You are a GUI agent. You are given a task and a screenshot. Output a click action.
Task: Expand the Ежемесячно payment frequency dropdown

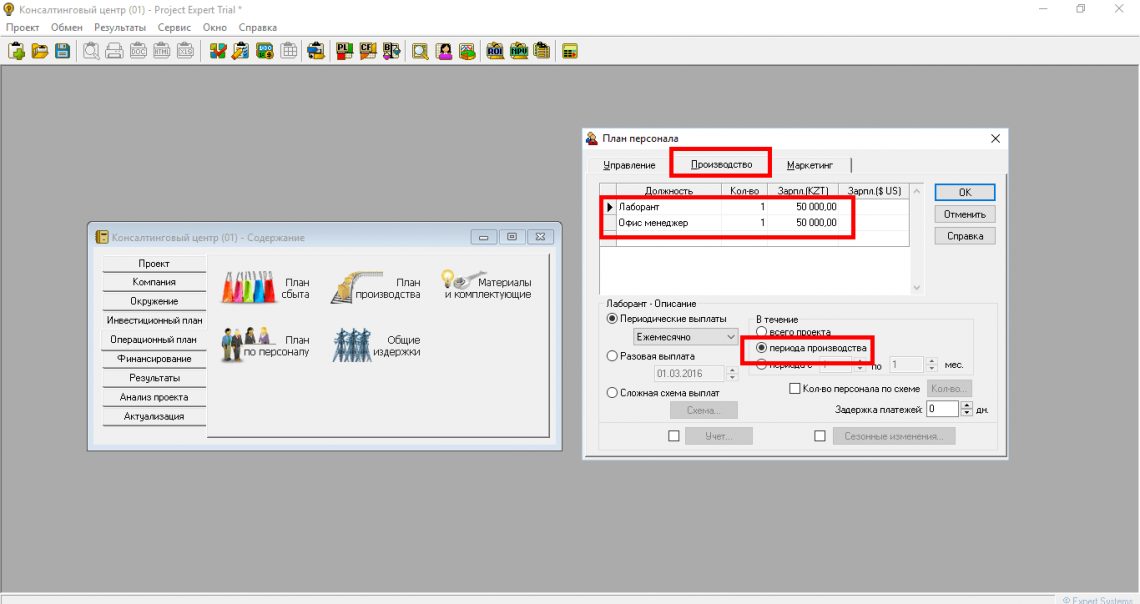pos(731,338)
